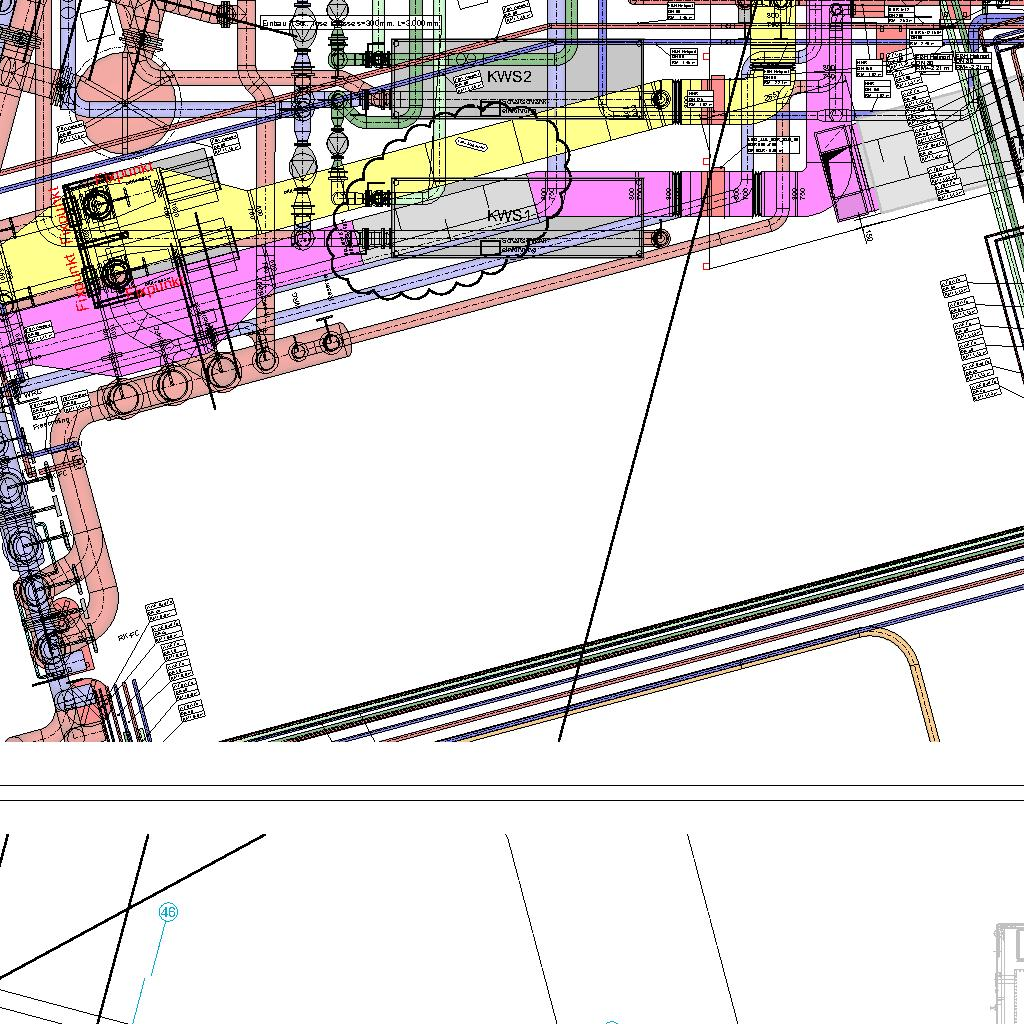
Task: Select the RK-FC pipe label
Action: tap(128, 636)
